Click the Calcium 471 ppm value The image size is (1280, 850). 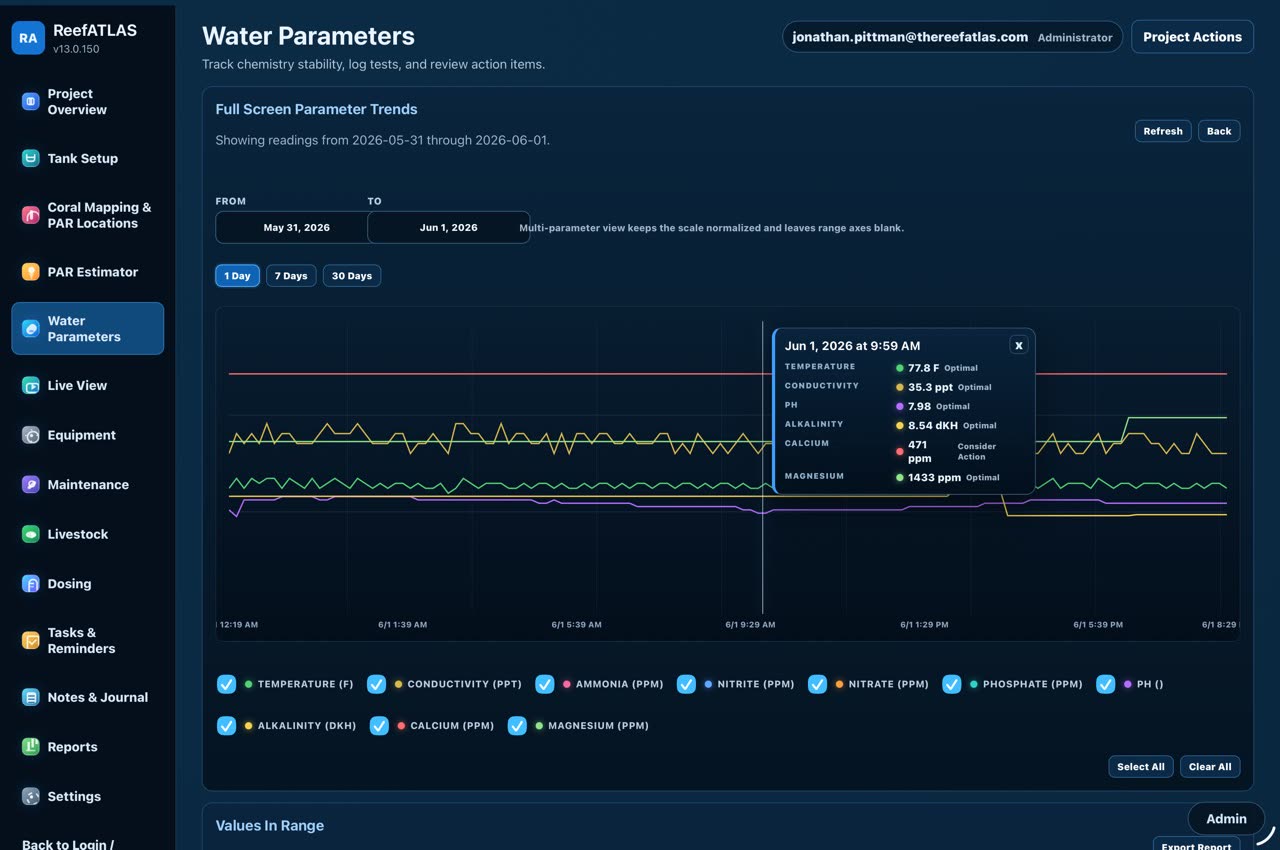918,451
